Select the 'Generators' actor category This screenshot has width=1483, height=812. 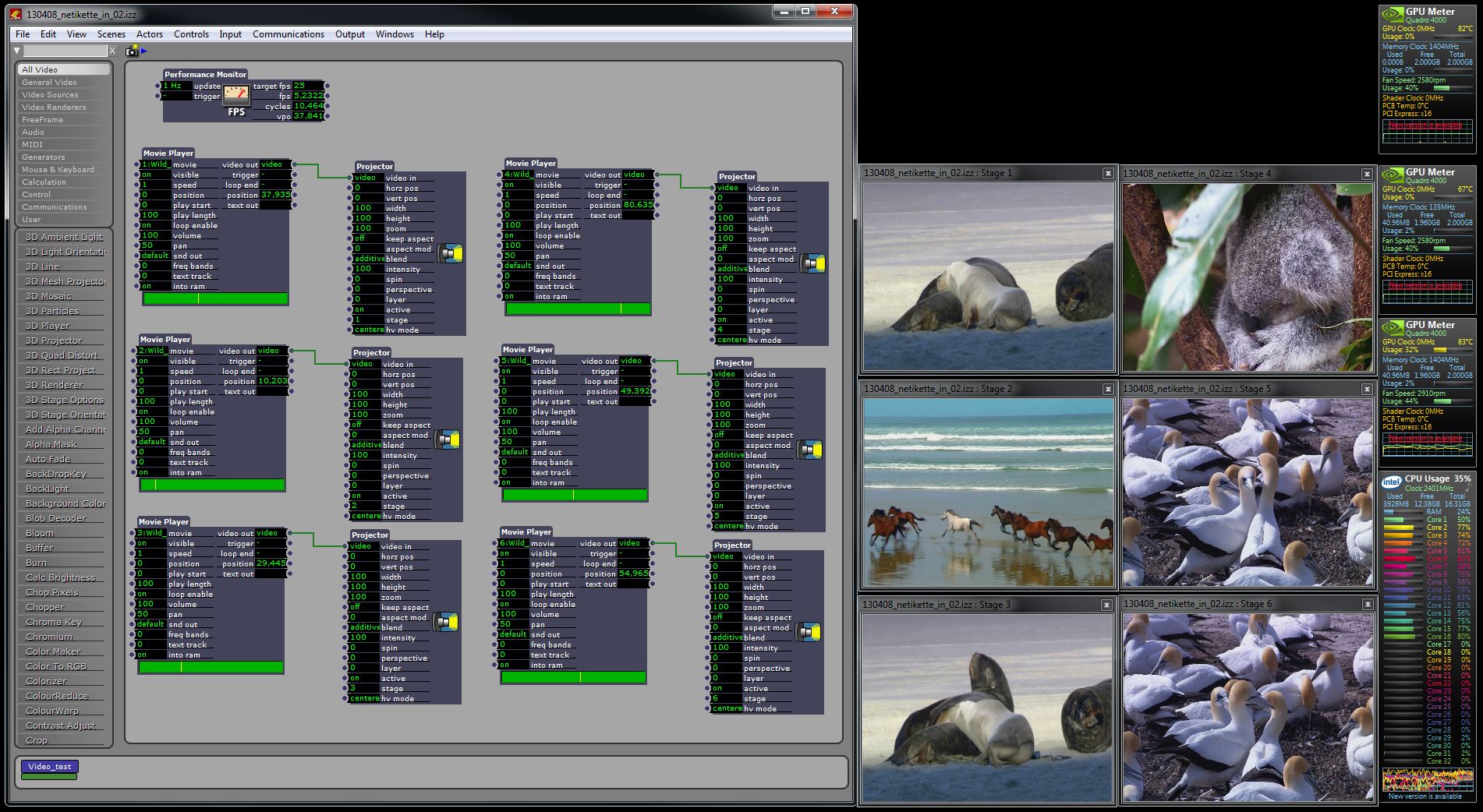click(x=65, y=157)
